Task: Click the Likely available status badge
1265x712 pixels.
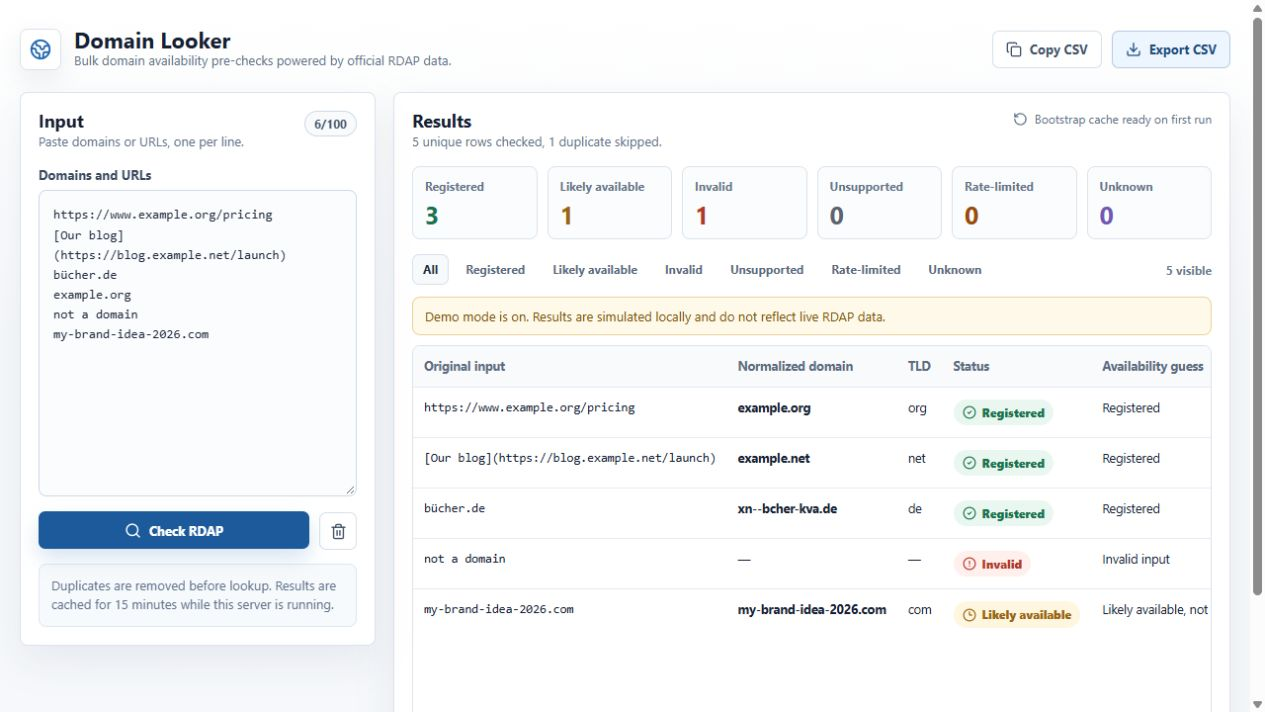Action: click(1017, 615)
